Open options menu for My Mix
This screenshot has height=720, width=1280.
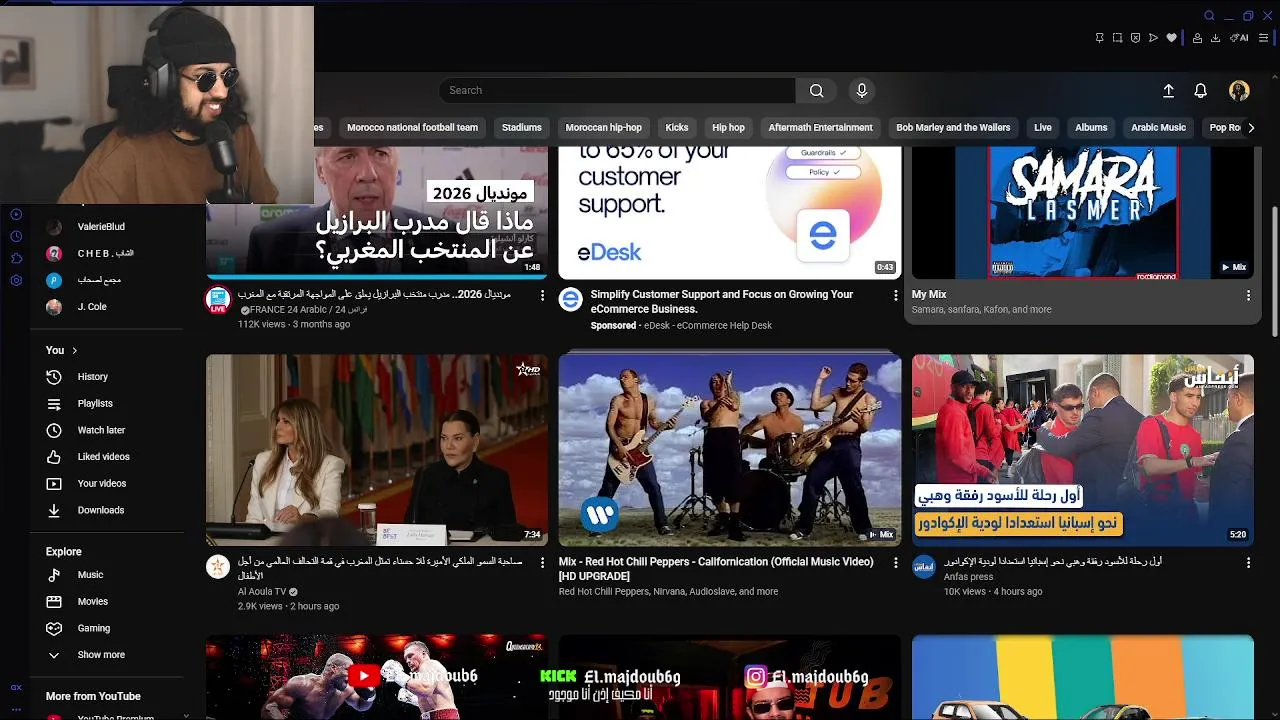(1248, 296)
